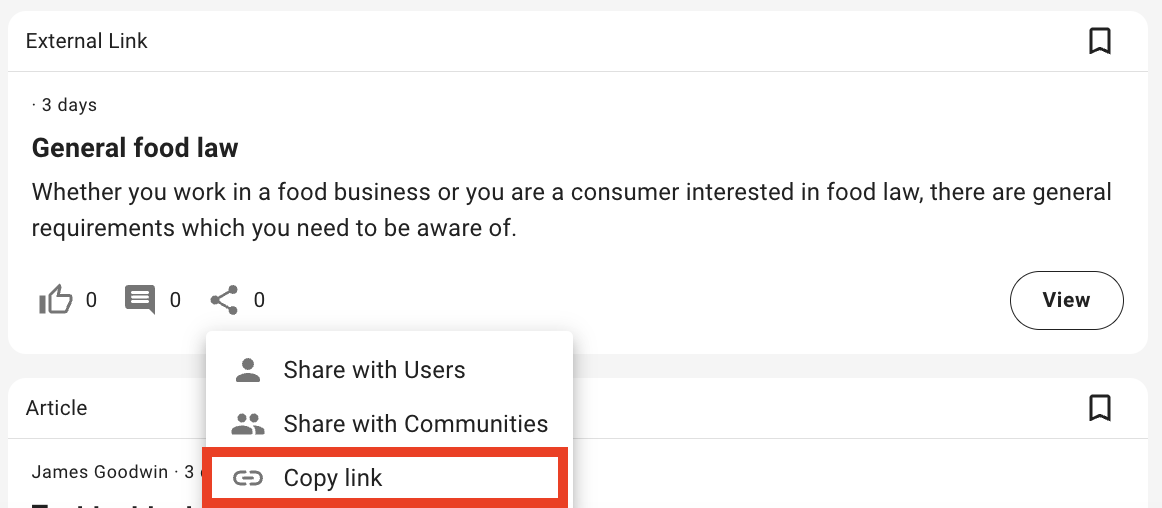Image resolution: width=1162 pixels, height=508 pixels.
Task: Bookmark the Article post
Action: click(1099, 408)
